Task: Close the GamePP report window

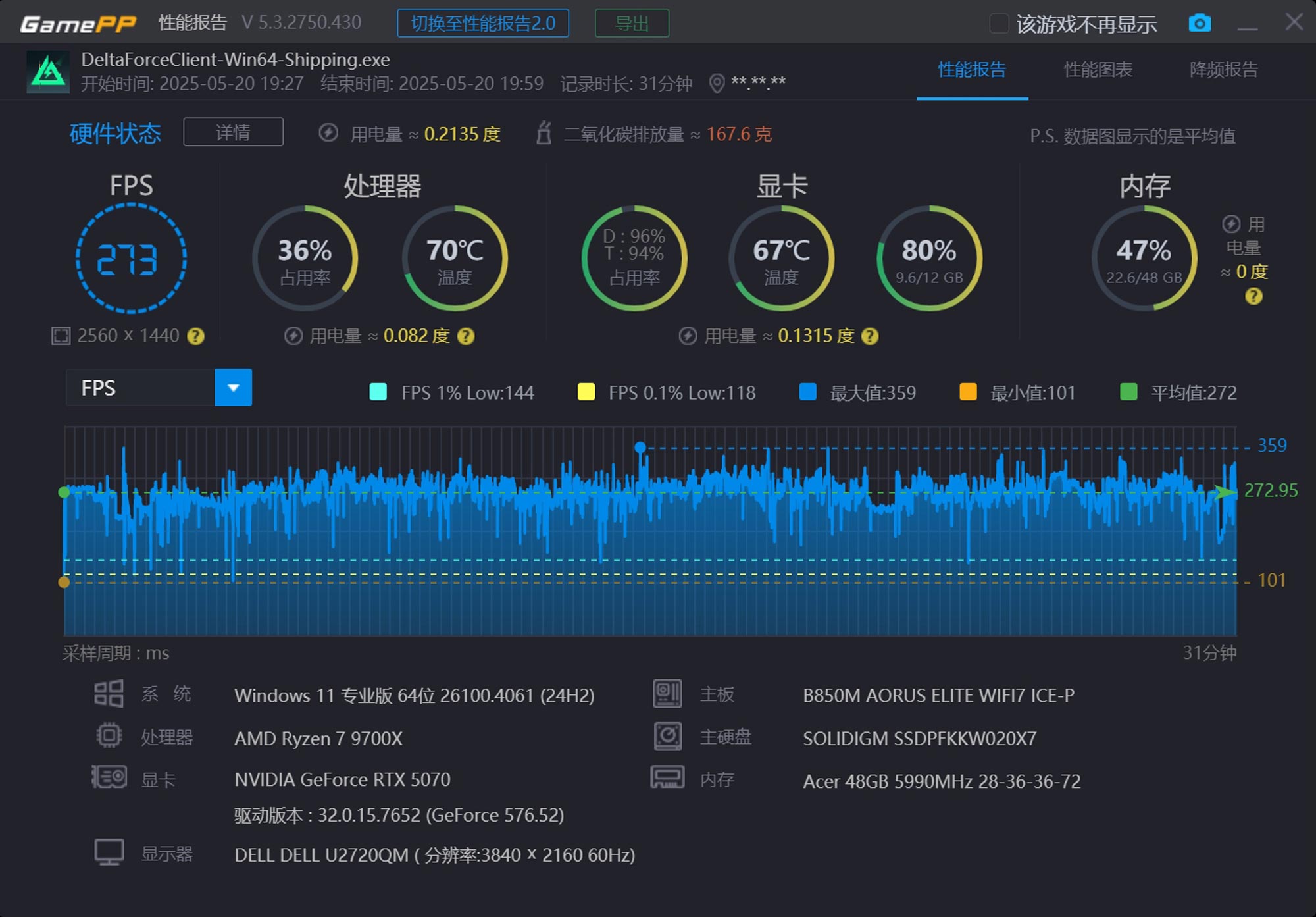Action: [x=1294, y=22]
